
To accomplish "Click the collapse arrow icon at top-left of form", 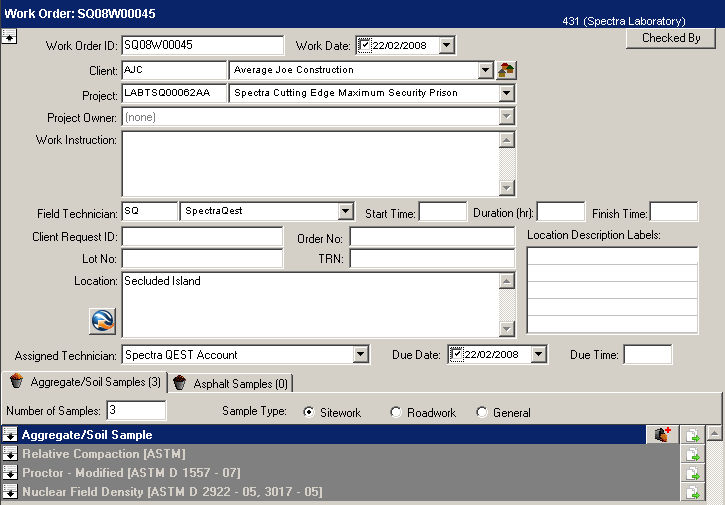I will pos(9,37).
